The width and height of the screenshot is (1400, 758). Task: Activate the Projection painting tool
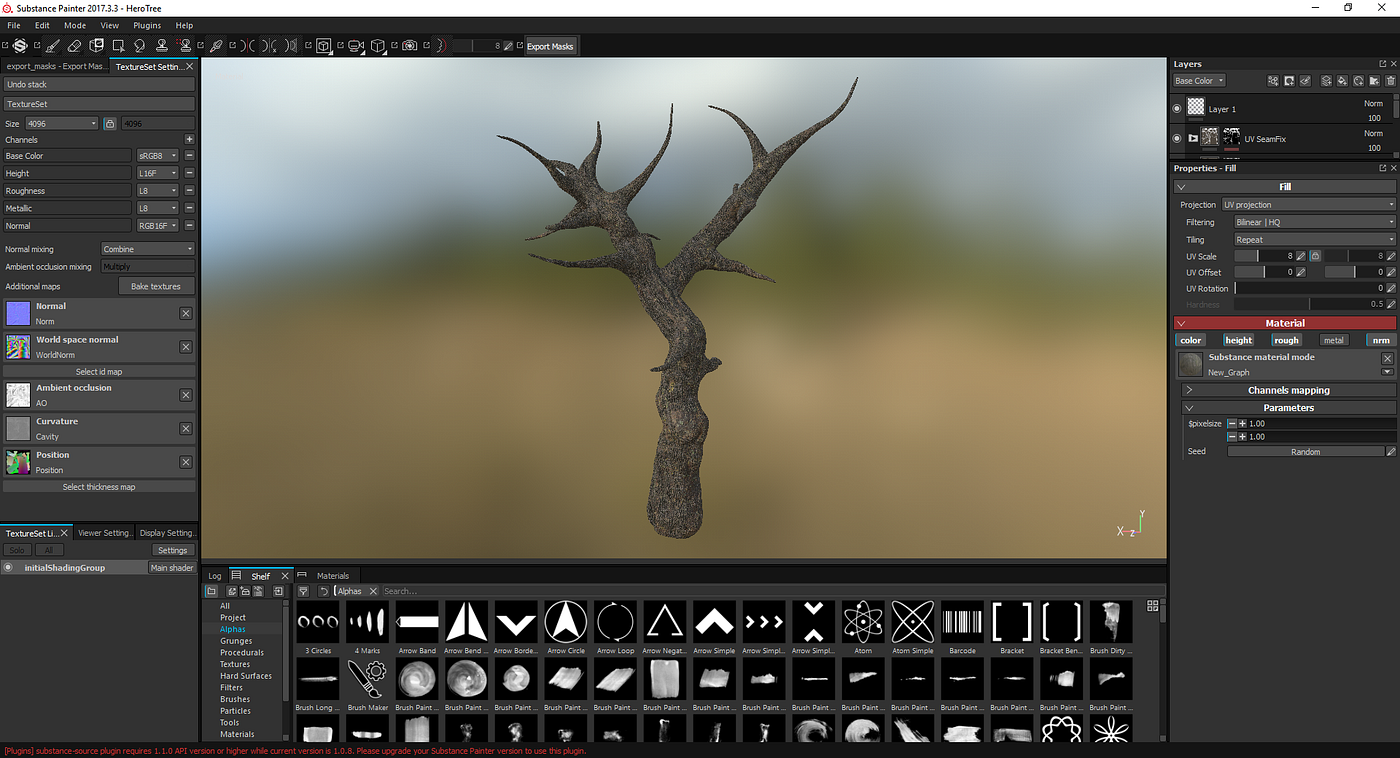click(x=96, y=46)
